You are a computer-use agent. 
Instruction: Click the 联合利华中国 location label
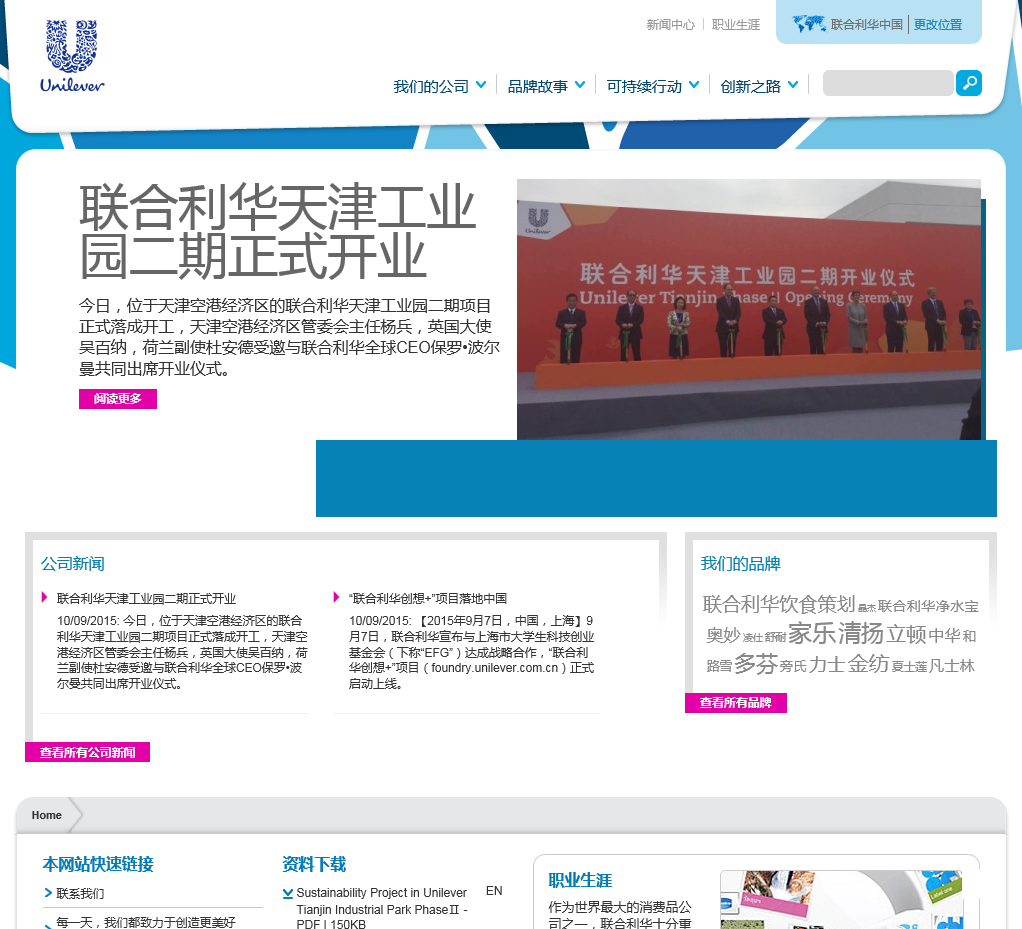[866, 25]
